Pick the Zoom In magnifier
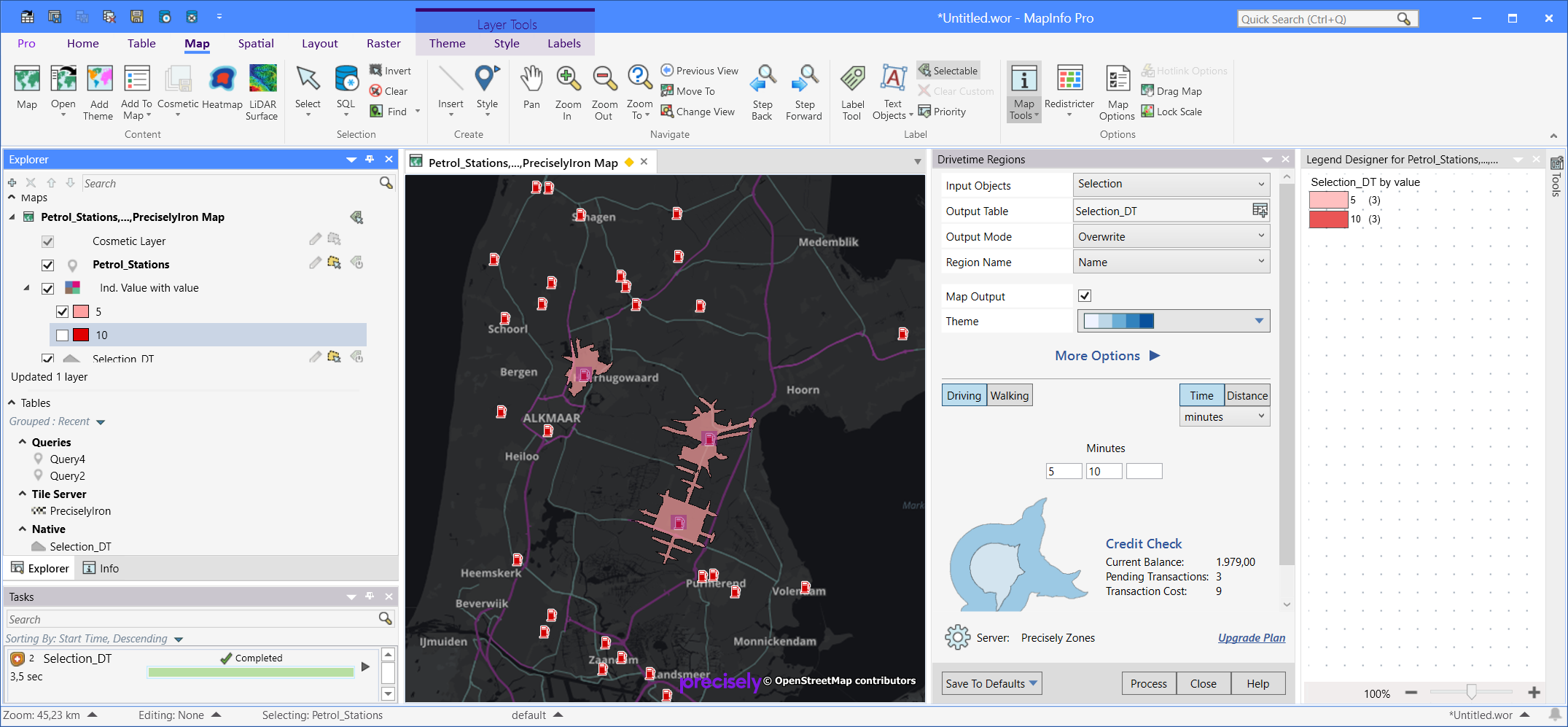Viewport: 1568px width, 727px height. 568,92
